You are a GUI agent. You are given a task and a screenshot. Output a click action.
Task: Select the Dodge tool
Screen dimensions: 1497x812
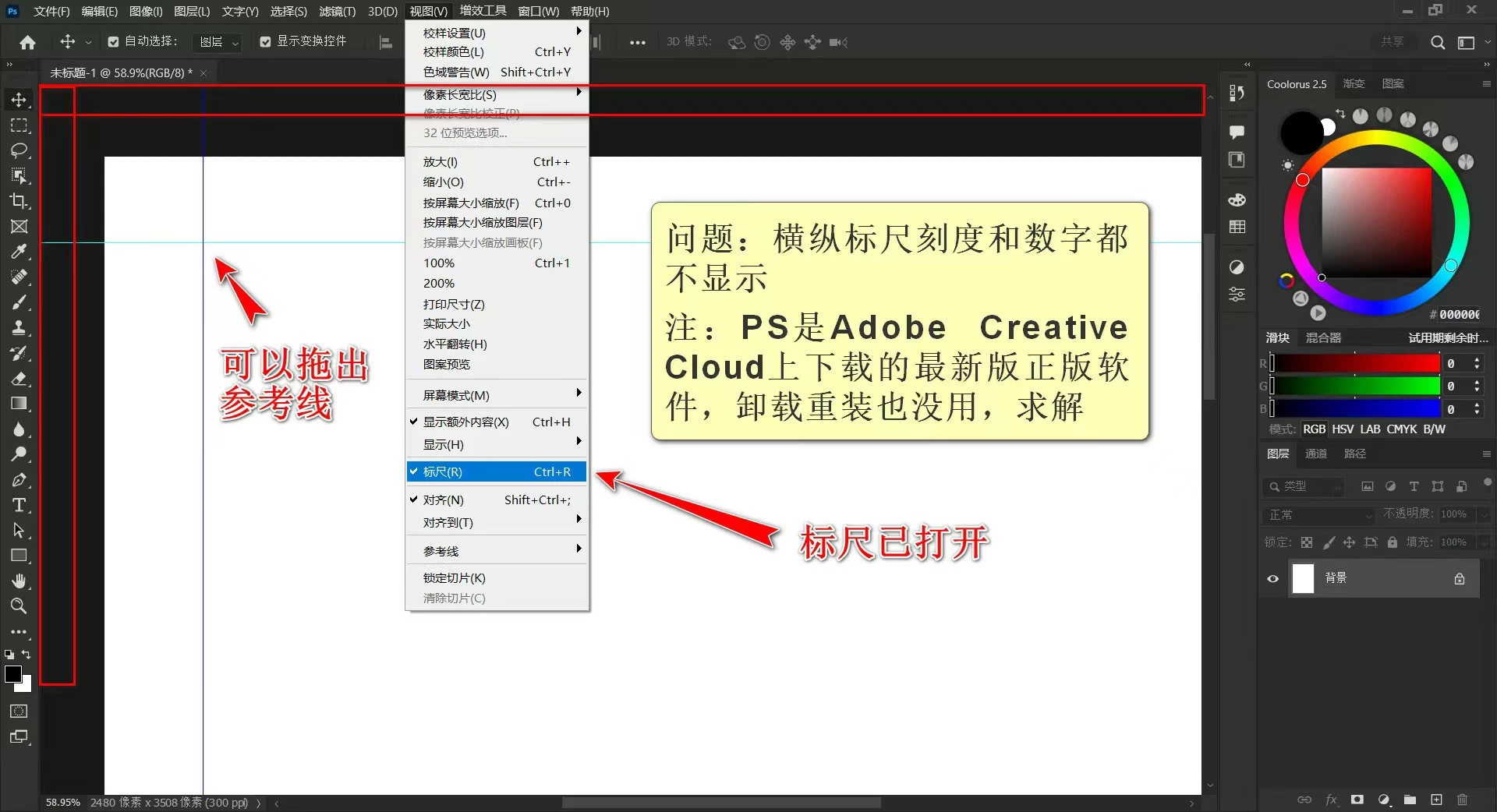click(x=19, y=454)
